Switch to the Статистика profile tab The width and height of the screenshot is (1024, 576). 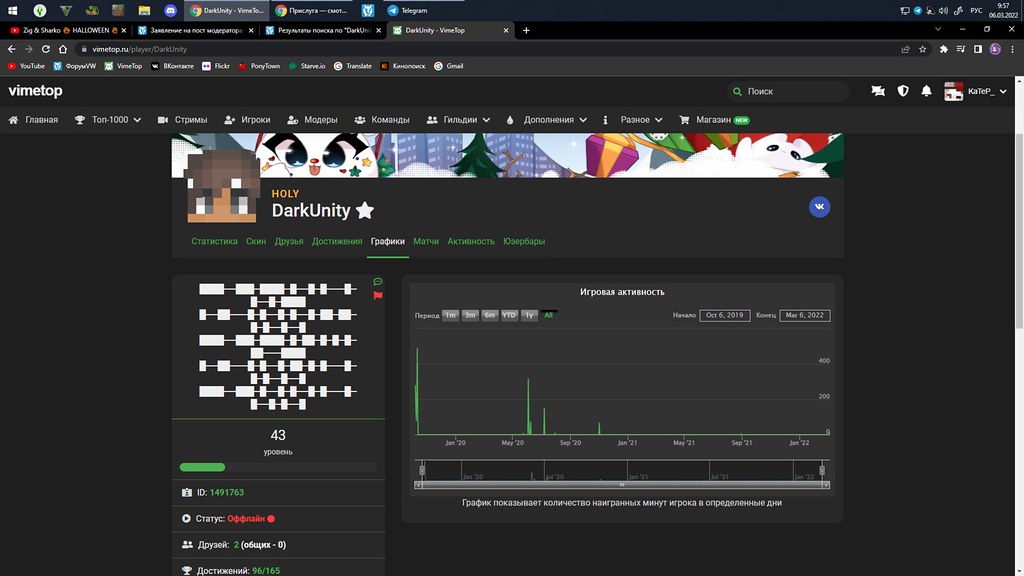click(x=214, y=241)
